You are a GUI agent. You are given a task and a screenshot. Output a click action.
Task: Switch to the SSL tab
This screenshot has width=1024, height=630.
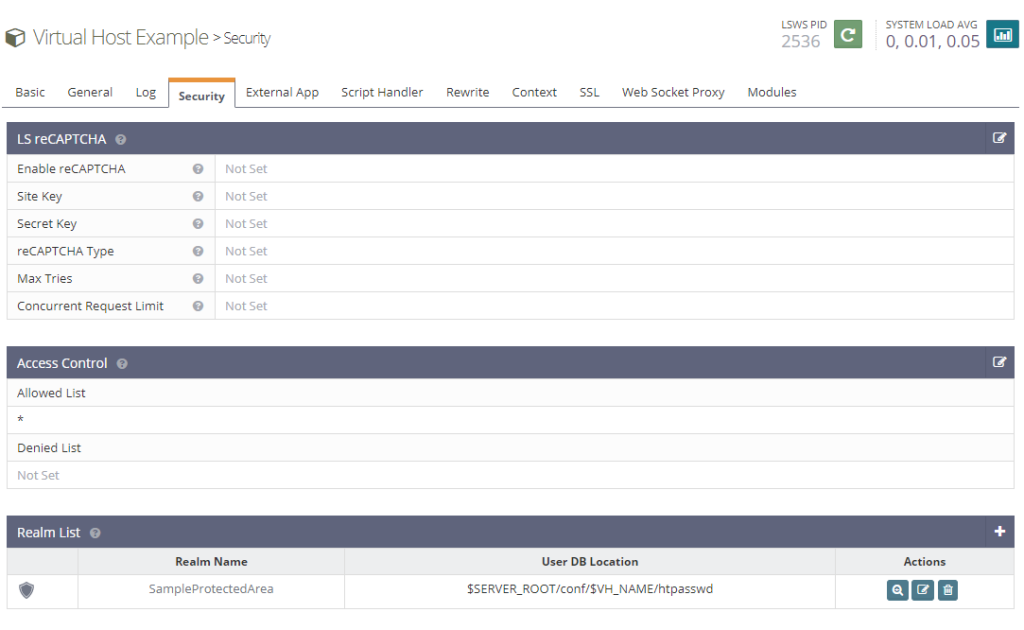coord(589,91)
